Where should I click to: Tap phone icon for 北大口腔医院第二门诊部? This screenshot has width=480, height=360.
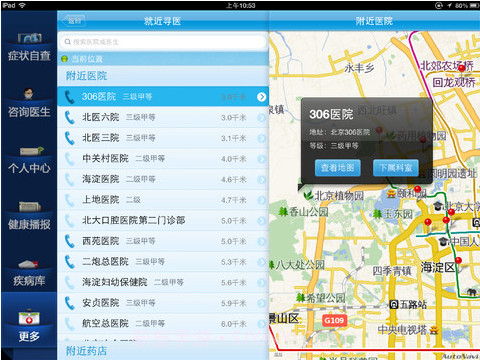69,221
